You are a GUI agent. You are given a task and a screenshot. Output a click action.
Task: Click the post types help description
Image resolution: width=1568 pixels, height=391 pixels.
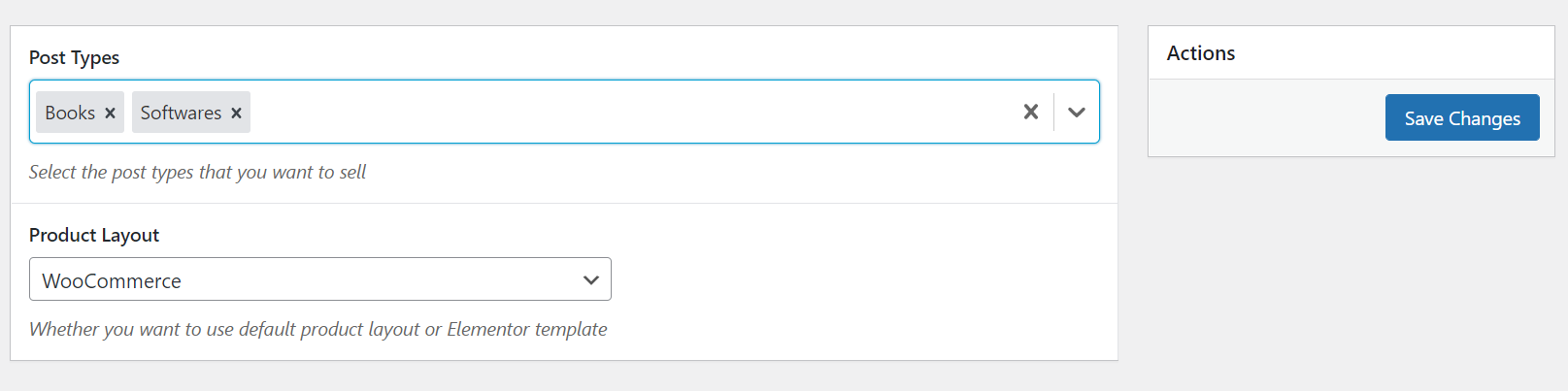(197, 172)
